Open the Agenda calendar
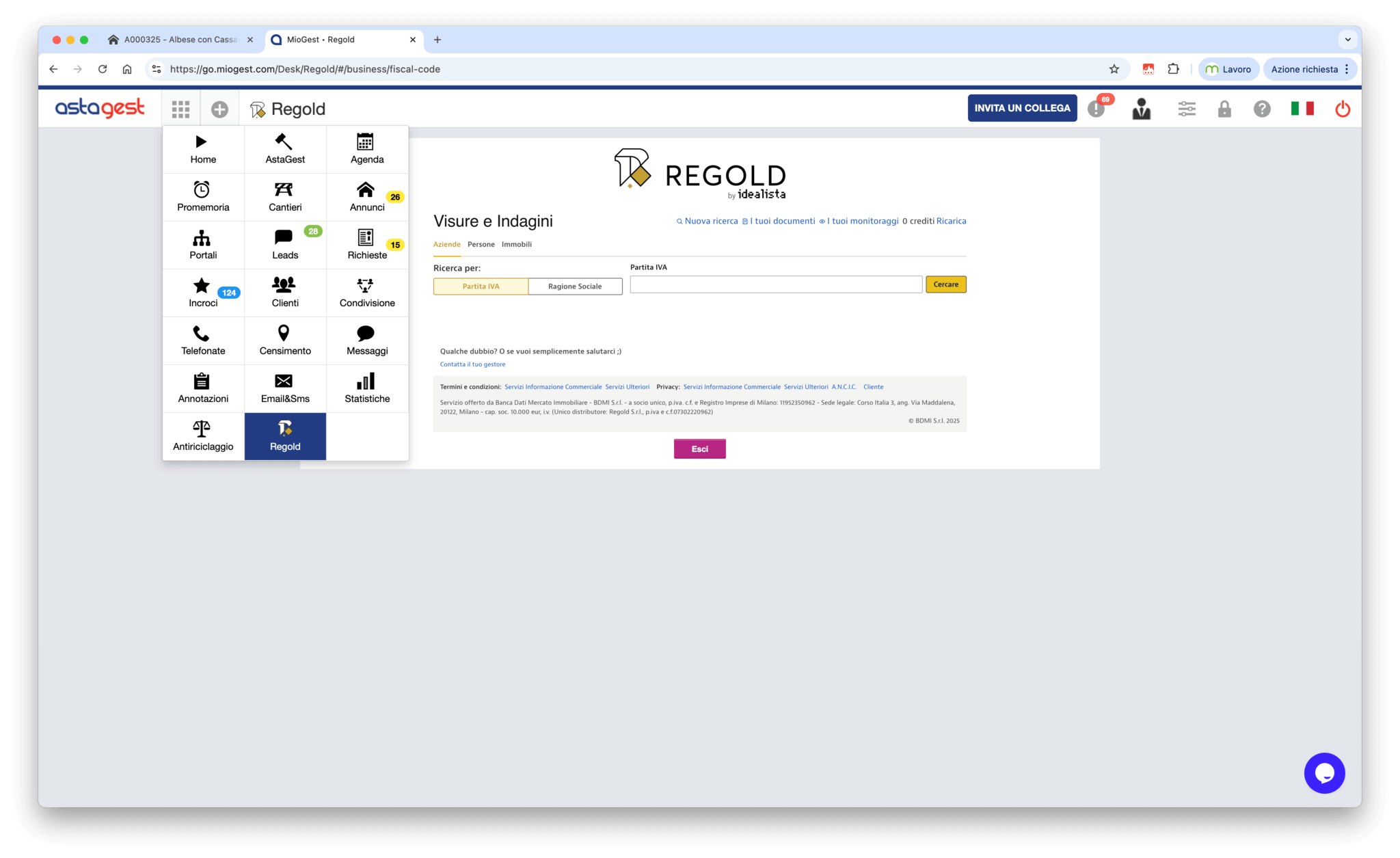This screenshot has width=1400, height=858. (x=367, y=149)
